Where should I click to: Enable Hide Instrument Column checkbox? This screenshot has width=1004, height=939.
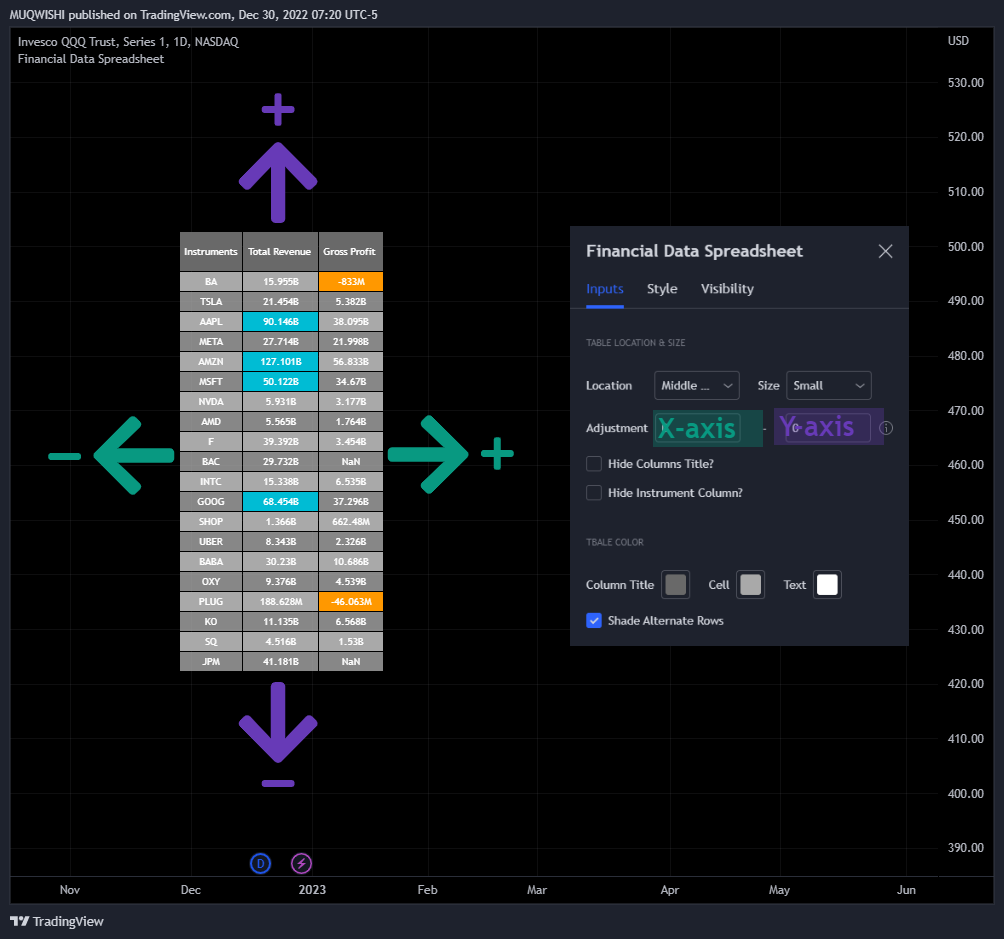click(594, 493)
